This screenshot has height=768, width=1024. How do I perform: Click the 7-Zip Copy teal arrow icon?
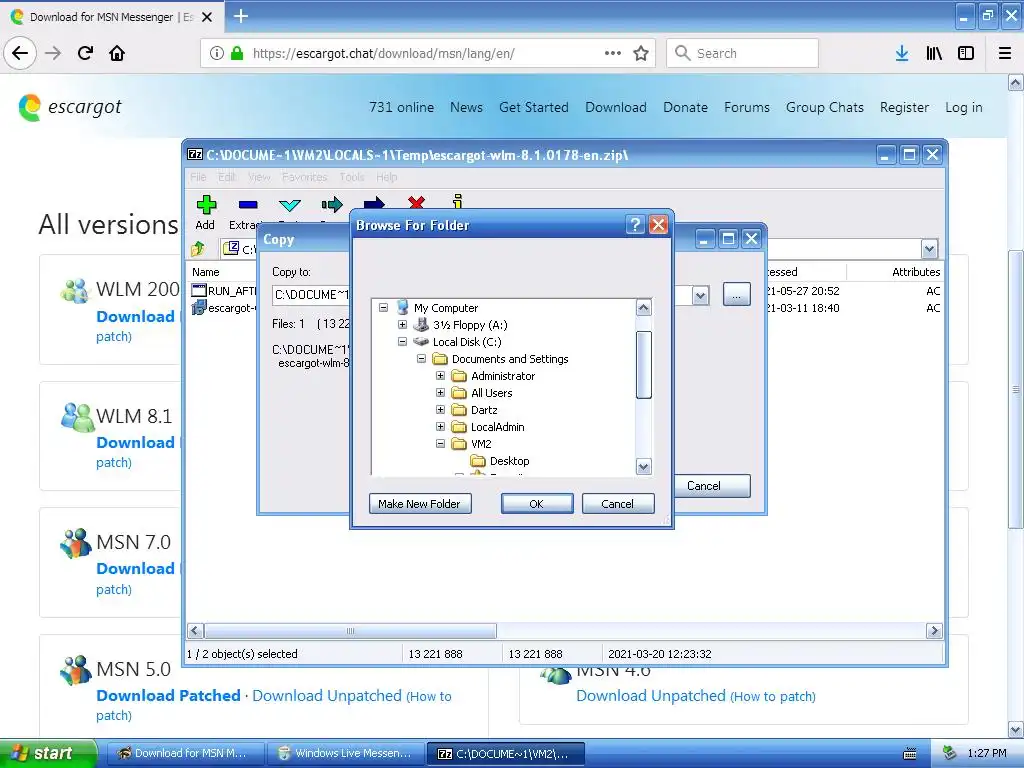[x=332, y=204]
